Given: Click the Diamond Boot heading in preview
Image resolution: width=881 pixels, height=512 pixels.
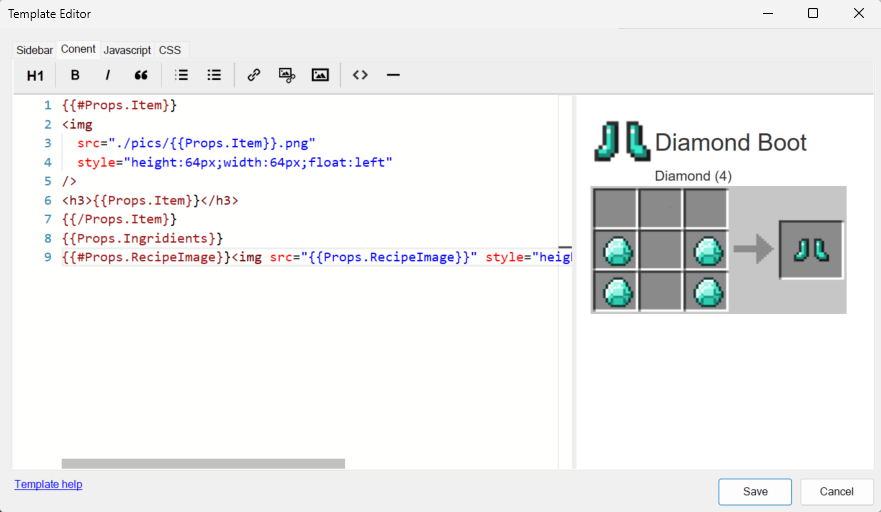Looking at the screenshot, I should point(730,143).
